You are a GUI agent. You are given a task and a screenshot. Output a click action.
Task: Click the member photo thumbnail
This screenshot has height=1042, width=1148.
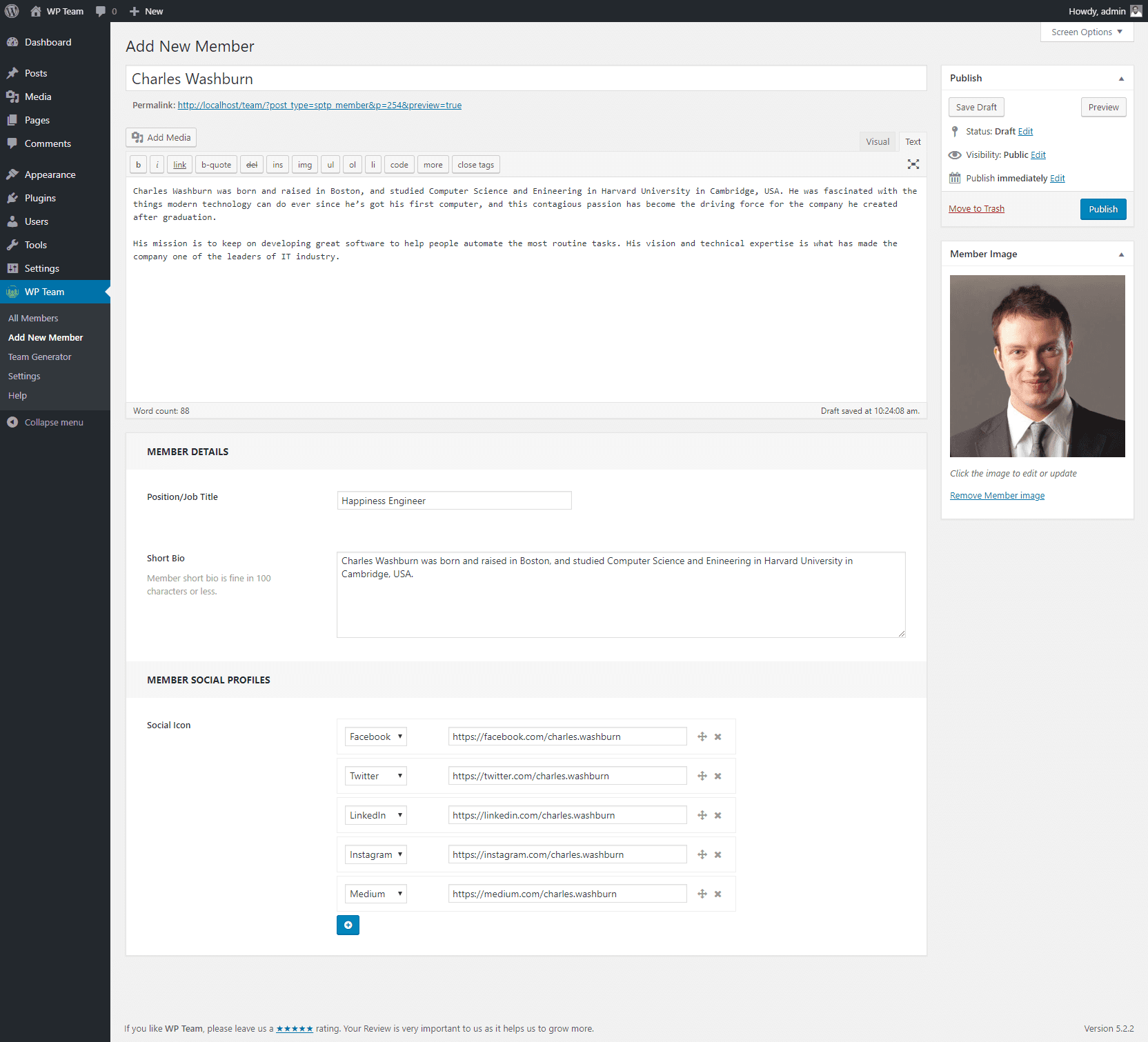click(x=1037, y=366)
